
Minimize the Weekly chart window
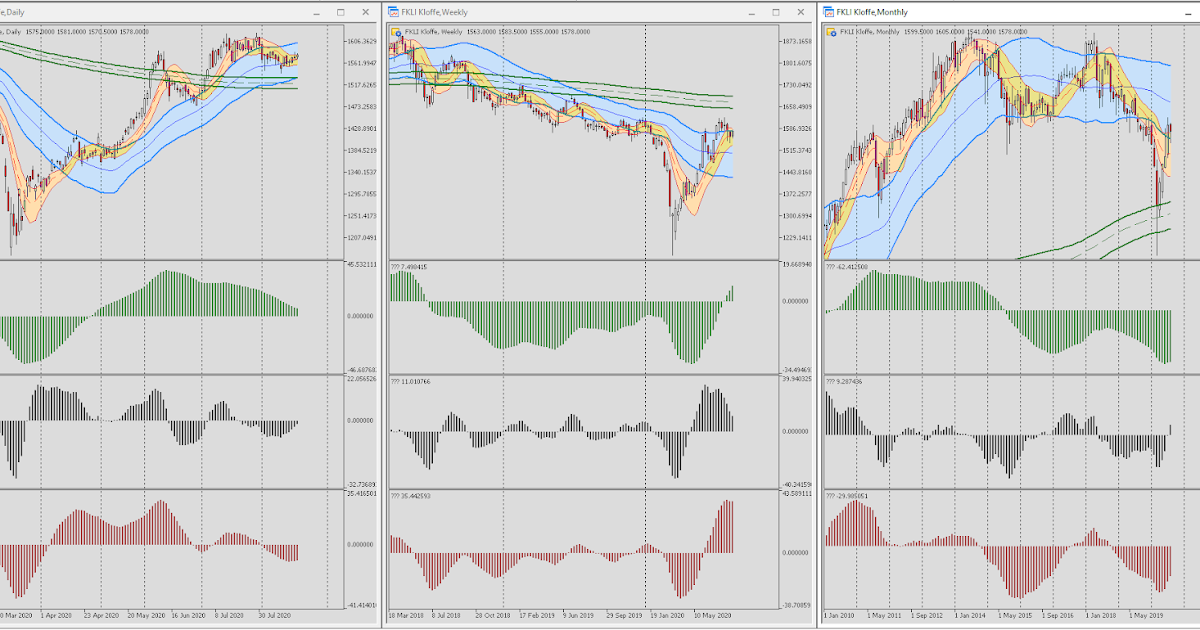[x=752, y=12]
